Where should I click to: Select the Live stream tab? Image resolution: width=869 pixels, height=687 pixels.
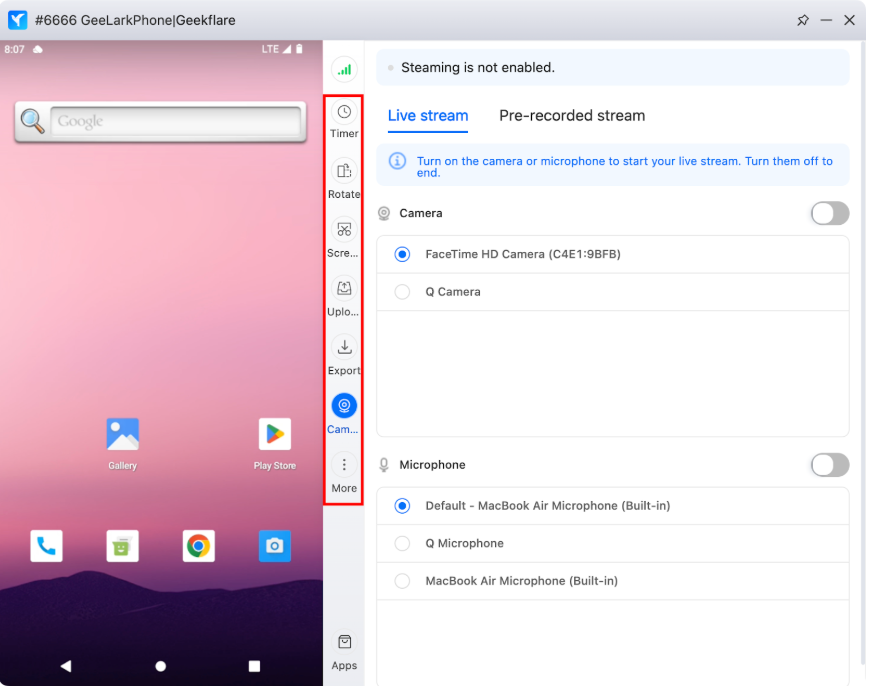pyautogui.click(x=428, y=116)
